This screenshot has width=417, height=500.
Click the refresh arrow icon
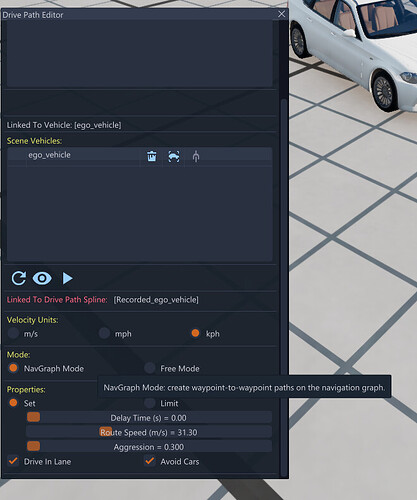tap(19, 278)
